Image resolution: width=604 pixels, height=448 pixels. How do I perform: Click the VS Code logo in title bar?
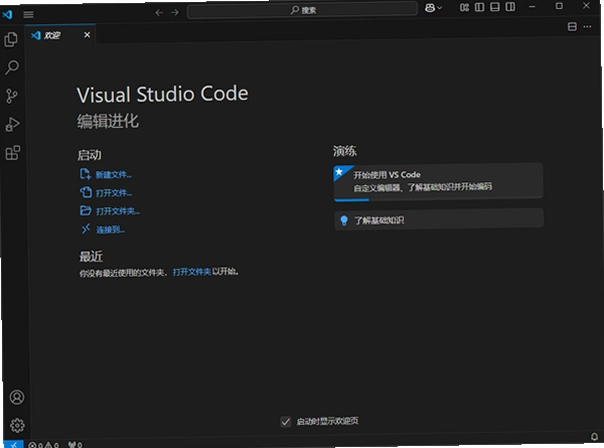click(7, 15)
